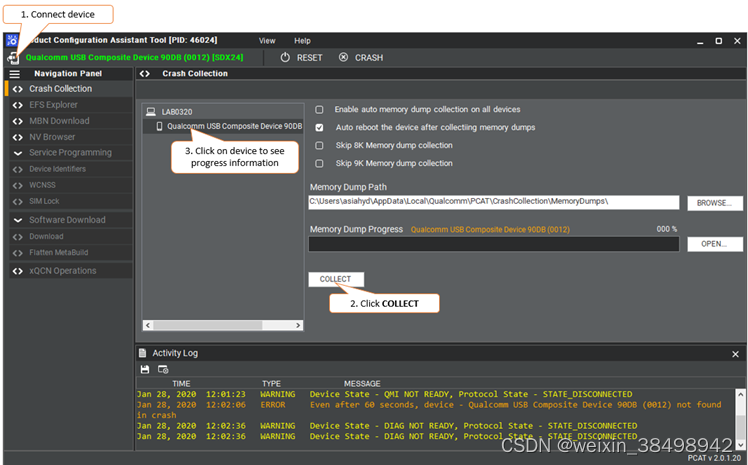Select the ERROR log entry at 12:02:06
This screenshot has height=465, width=748.
click(429, 410)
